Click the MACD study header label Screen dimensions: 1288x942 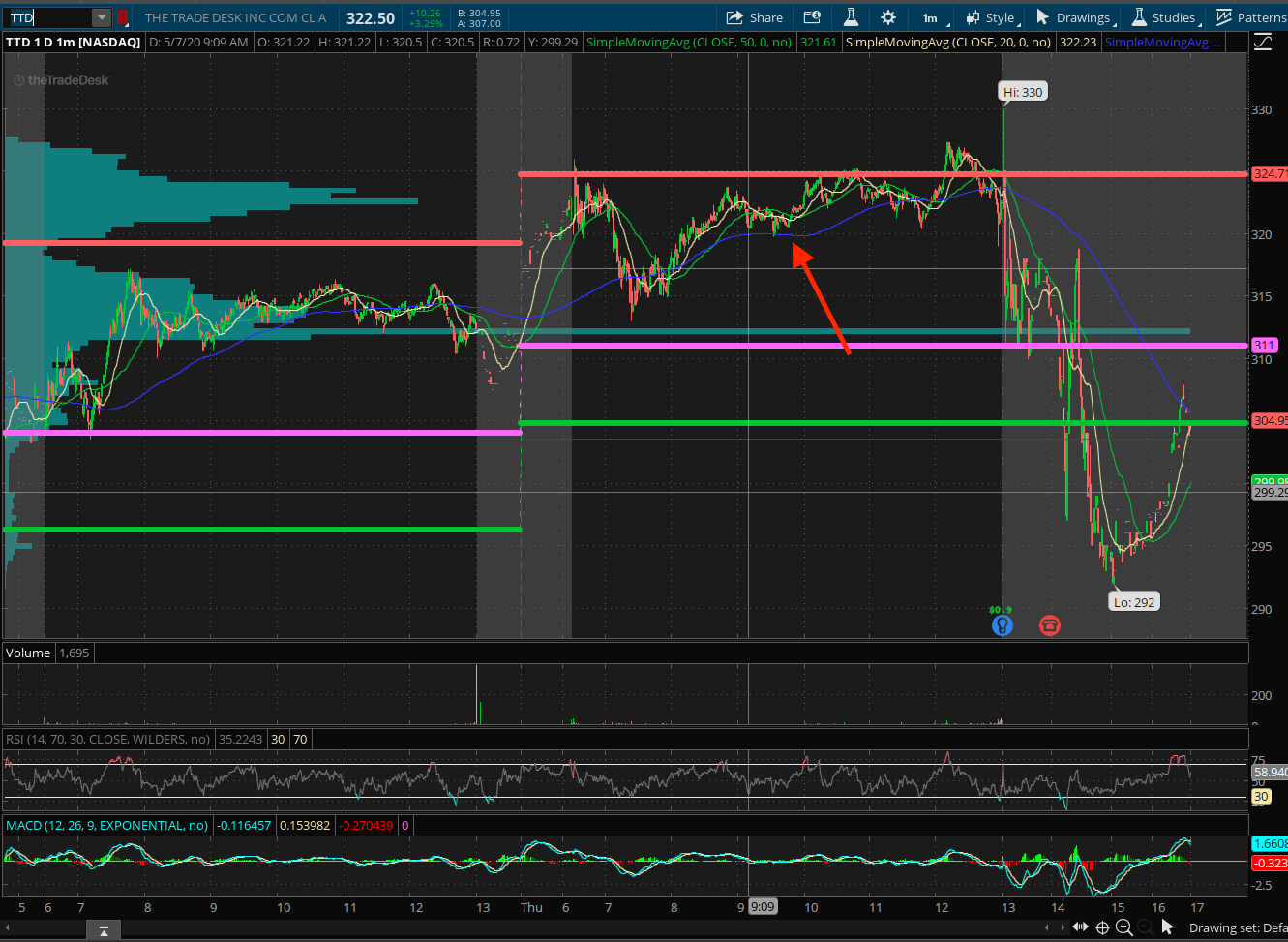click(x=106, y=825)
